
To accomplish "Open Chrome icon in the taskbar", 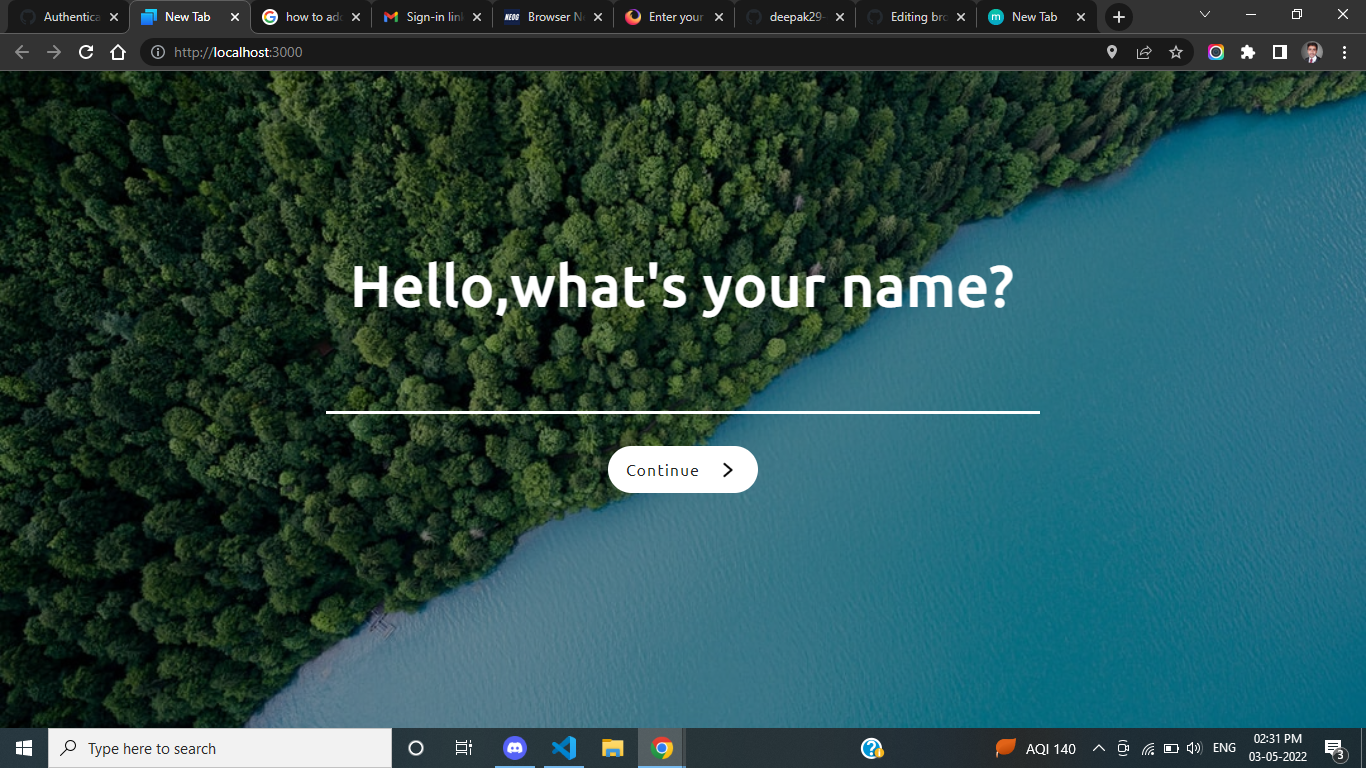I will click(662, 748).
